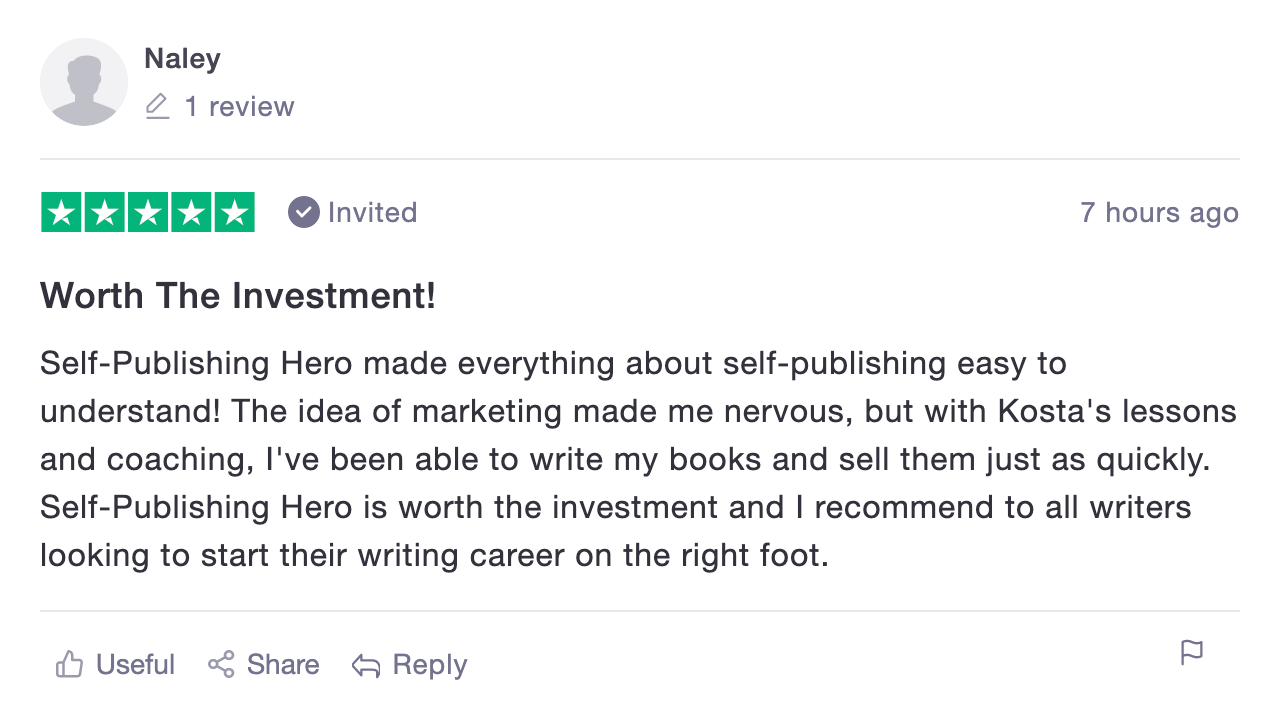Click the "Invited" label text
1278x720 pixels.
click(x=372, y=212)
